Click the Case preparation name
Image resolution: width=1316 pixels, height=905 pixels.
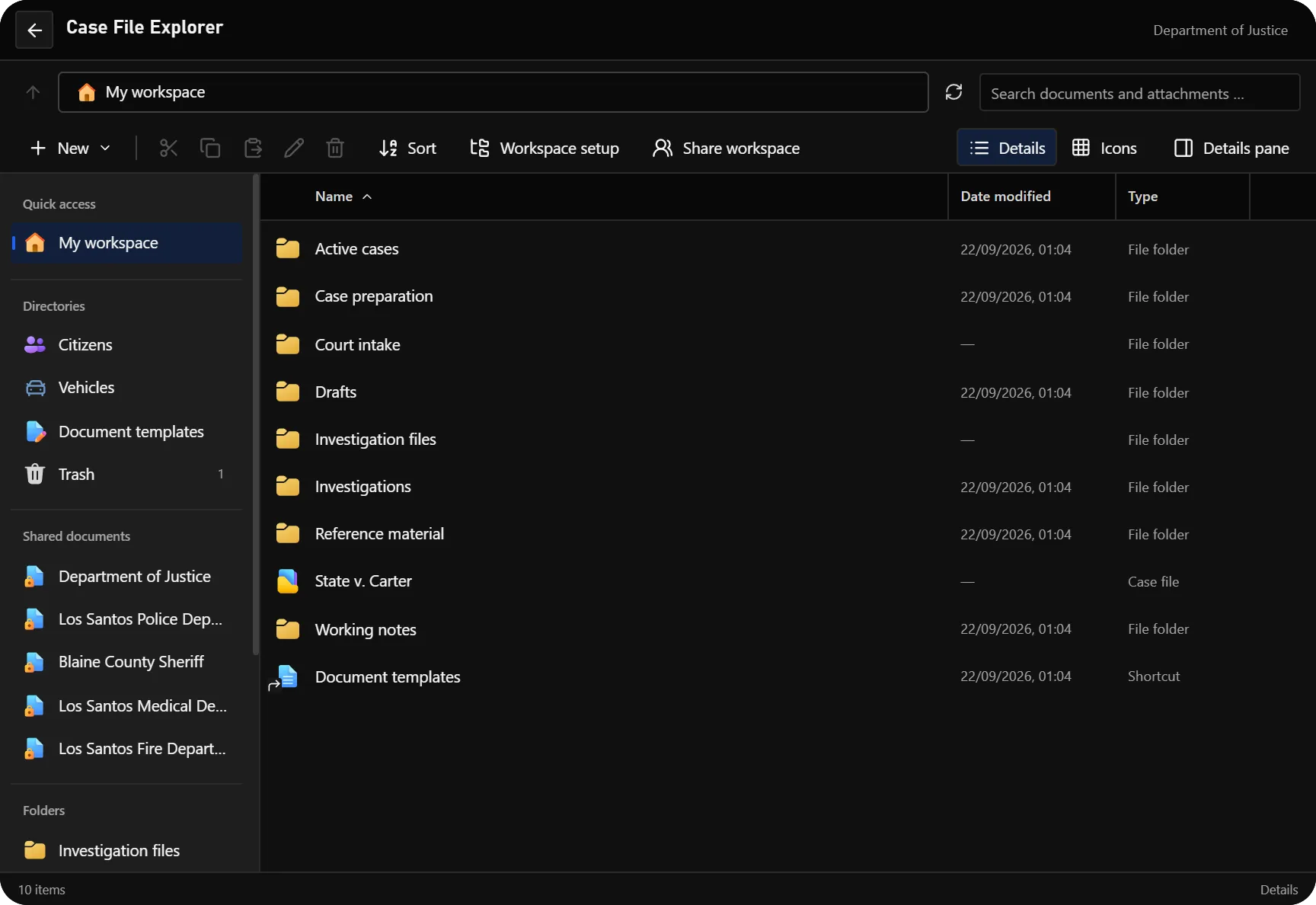pyautogui.click(x=374, y=296)
